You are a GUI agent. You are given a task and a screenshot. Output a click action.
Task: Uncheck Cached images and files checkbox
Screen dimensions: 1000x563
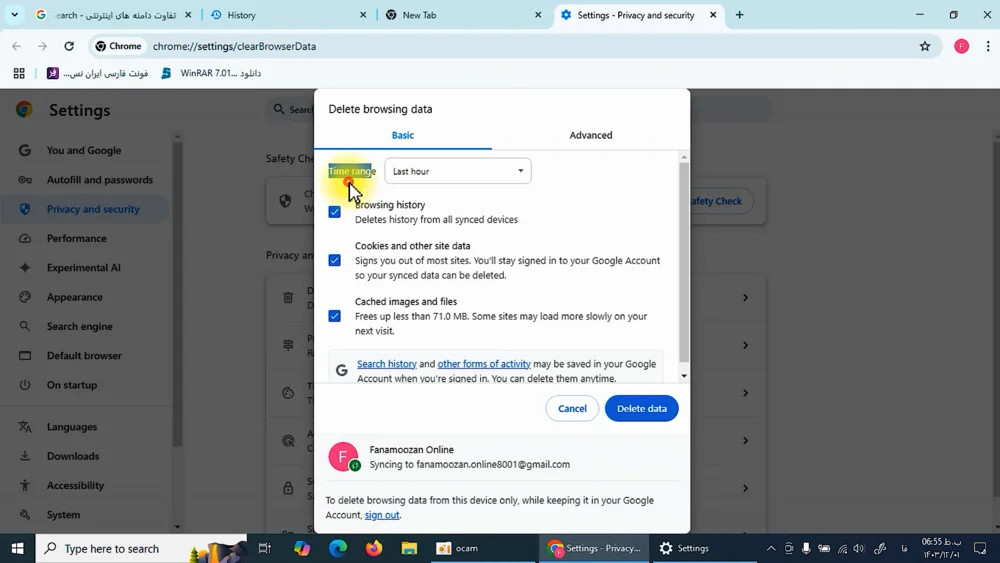point(334,316)
